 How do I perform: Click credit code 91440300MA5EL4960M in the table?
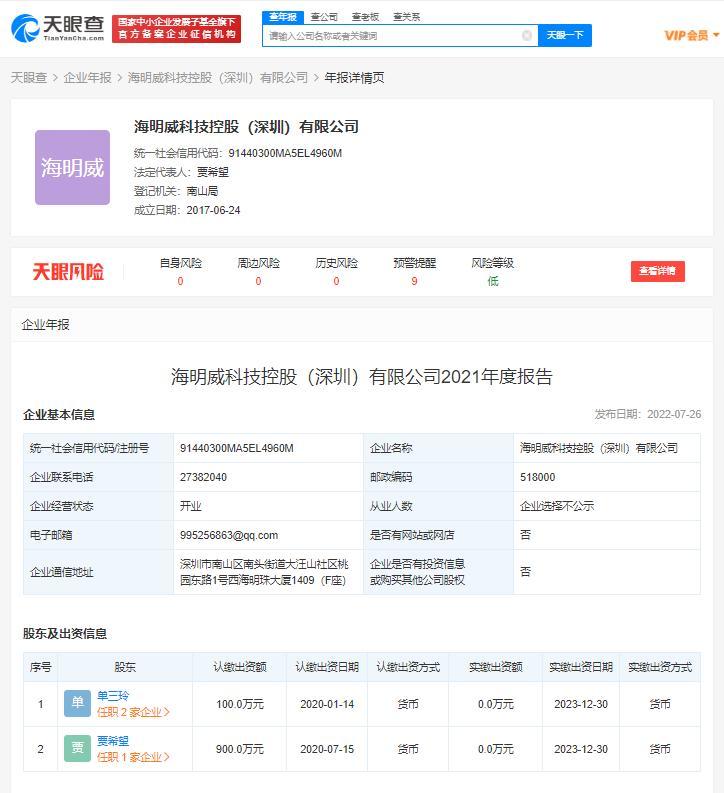[x=237, y=448]
